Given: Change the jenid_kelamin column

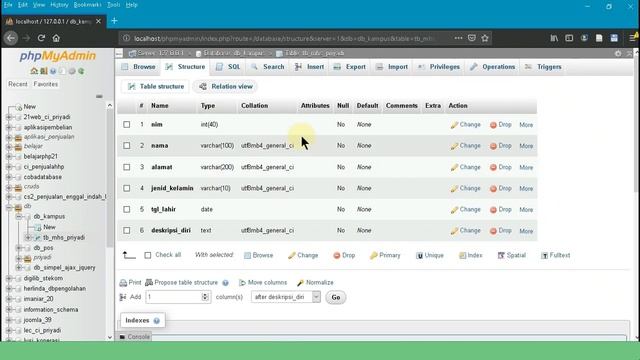Looking at the screenshot, I should pos(466,188).
